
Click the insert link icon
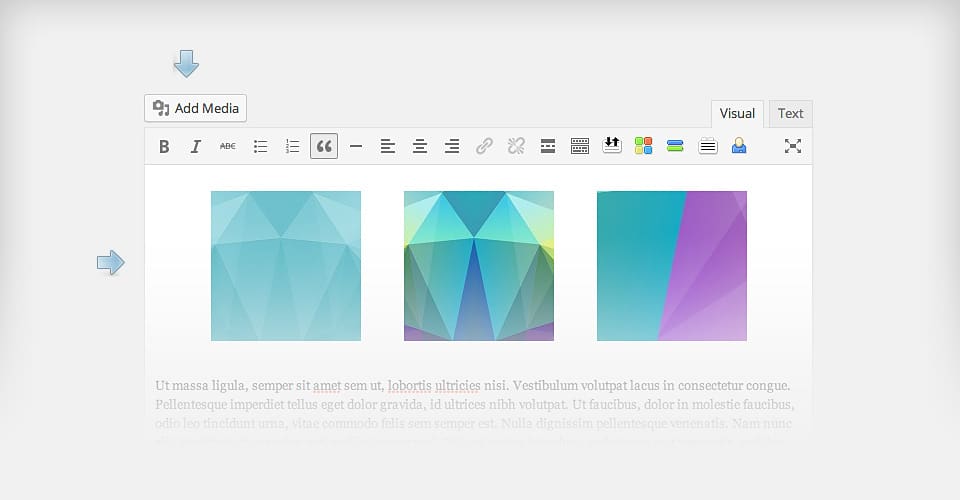(484, 147)
